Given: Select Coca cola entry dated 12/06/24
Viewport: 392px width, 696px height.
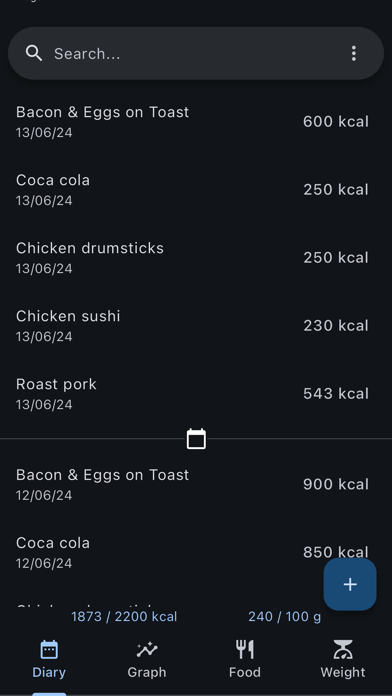Looking at the screenshot, I should coord(196,552).
